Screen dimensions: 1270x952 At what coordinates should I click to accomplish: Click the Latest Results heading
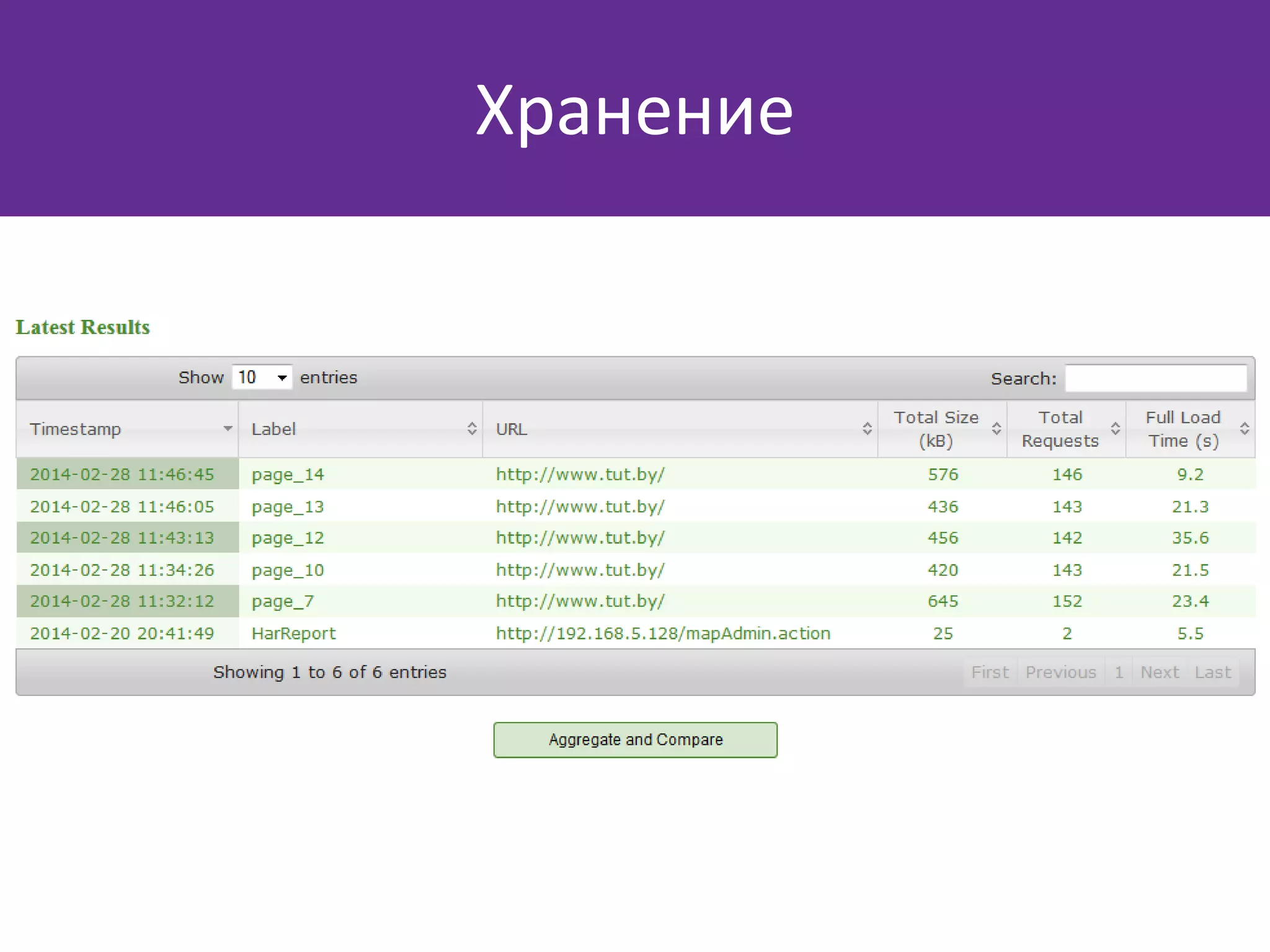click(82, 327)
